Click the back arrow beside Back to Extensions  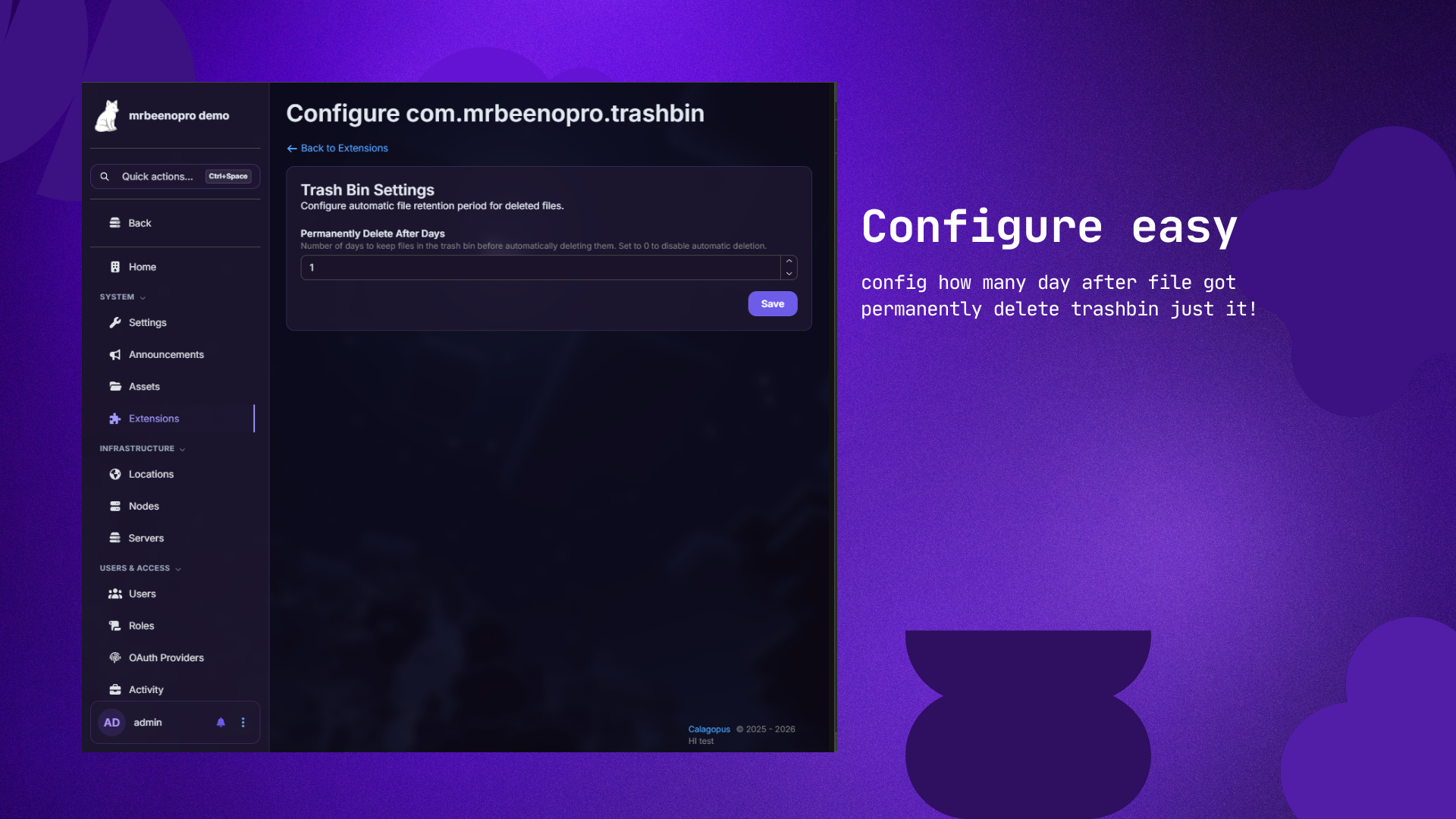point(292,149)
